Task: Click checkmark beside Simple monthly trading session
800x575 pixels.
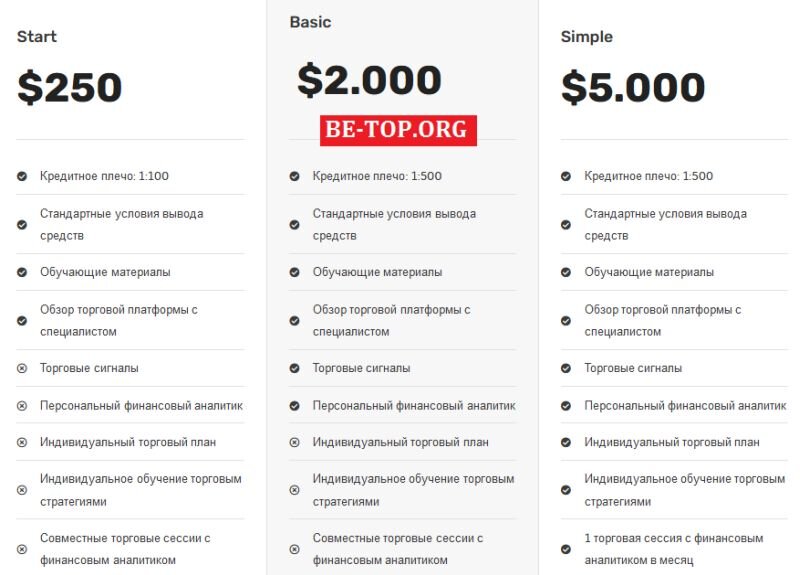Action: (566, 549)
